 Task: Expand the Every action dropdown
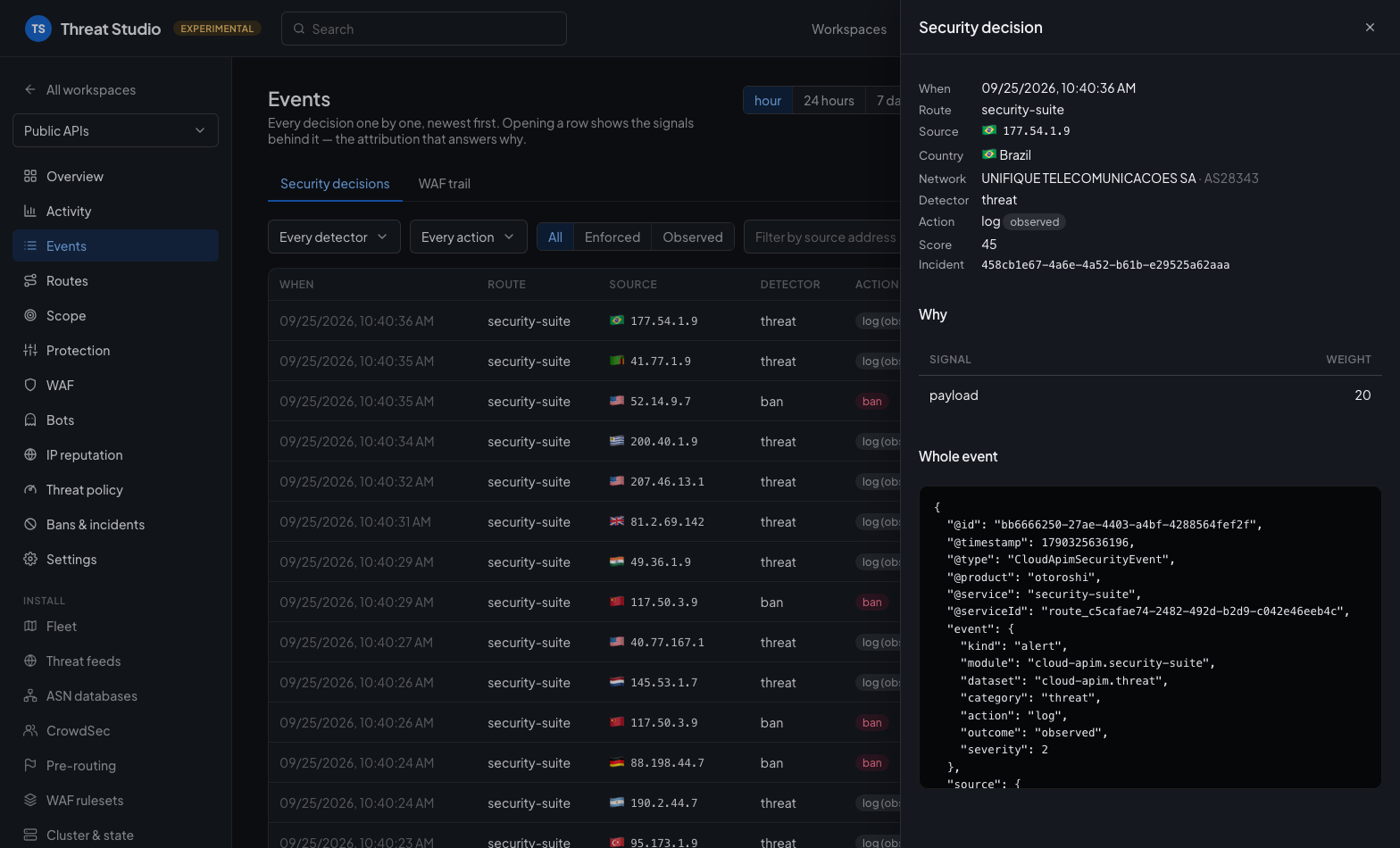click(469, 237)
